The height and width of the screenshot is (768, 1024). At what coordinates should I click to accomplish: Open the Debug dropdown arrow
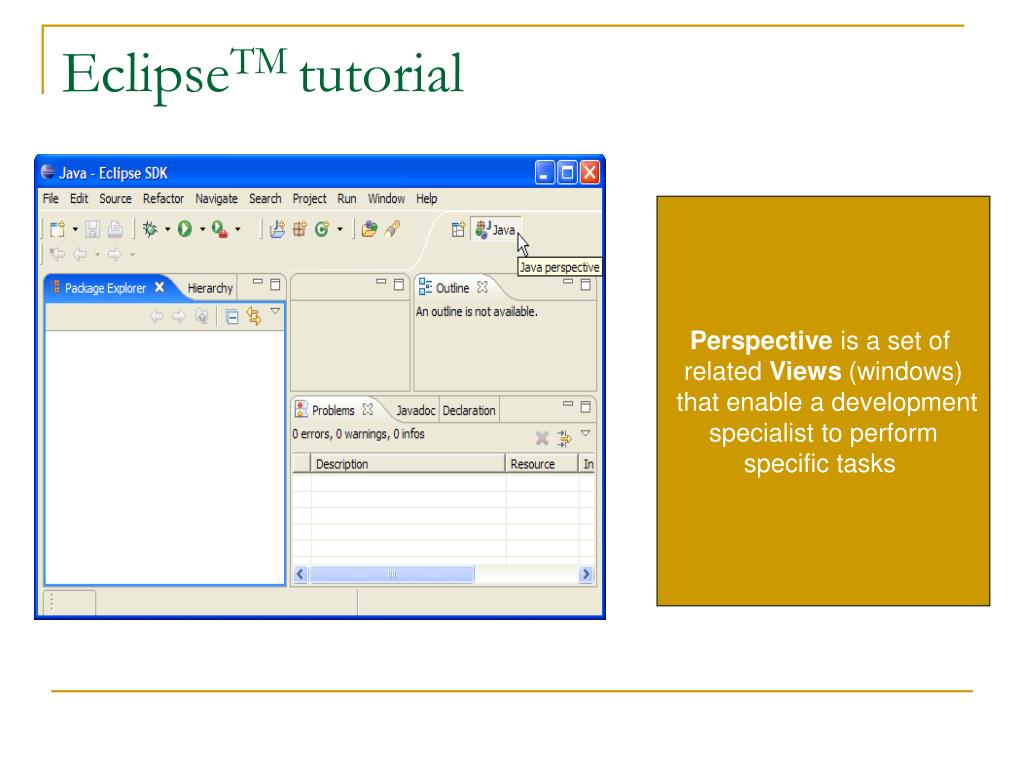tap(167, 229)
